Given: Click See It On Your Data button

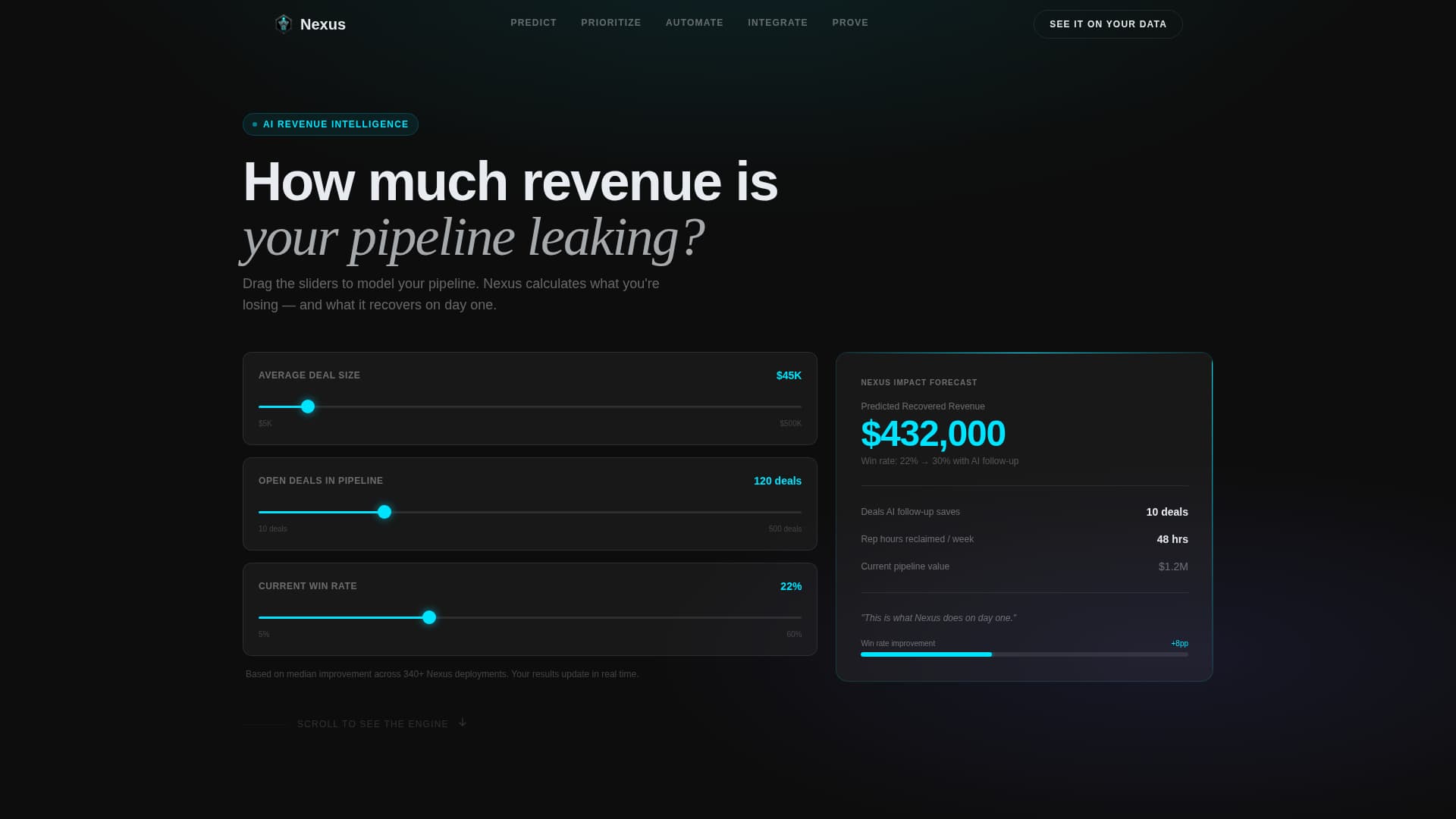Looking at the screenshot, I should pyautogui.click(x=1108, y=24).
